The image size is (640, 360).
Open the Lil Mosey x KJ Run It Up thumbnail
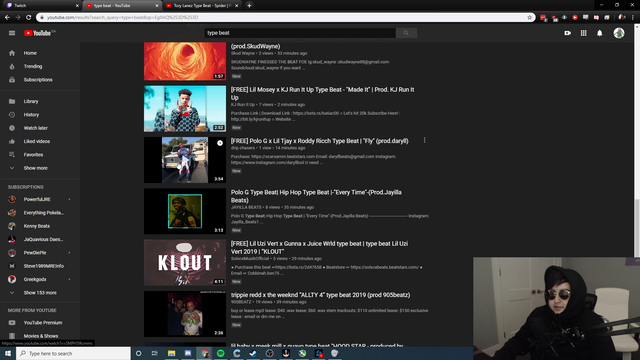[185, 109]
